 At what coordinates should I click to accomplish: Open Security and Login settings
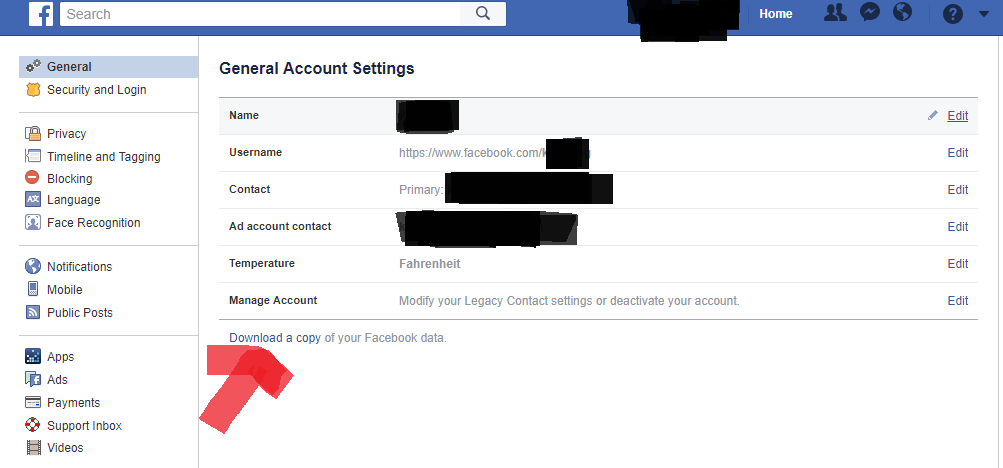(97, 90)
